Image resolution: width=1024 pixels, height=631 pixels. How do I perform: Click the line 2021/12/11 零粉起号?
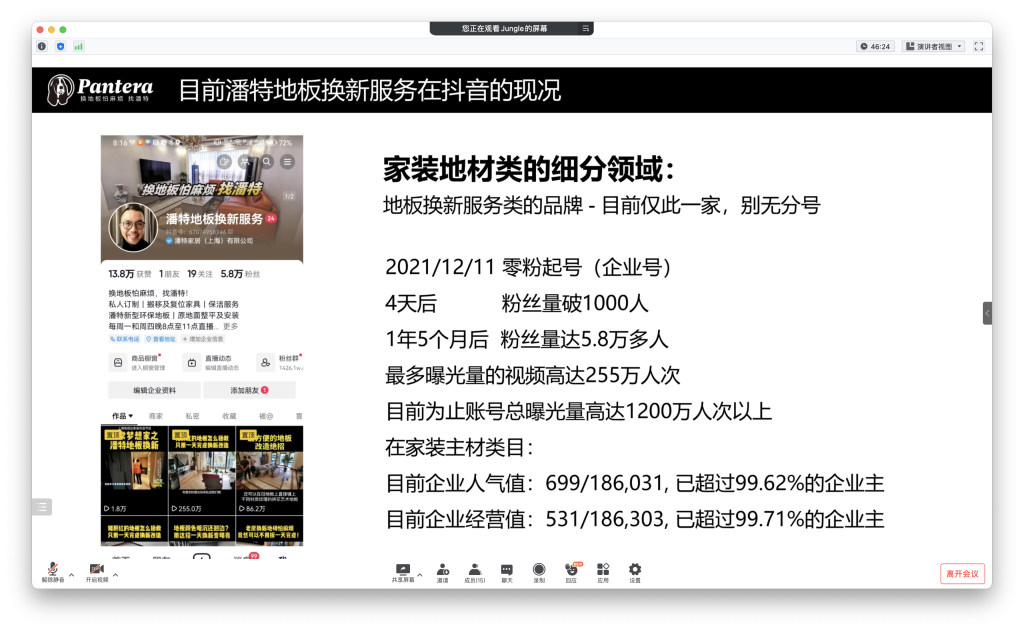tap(528, 267)
